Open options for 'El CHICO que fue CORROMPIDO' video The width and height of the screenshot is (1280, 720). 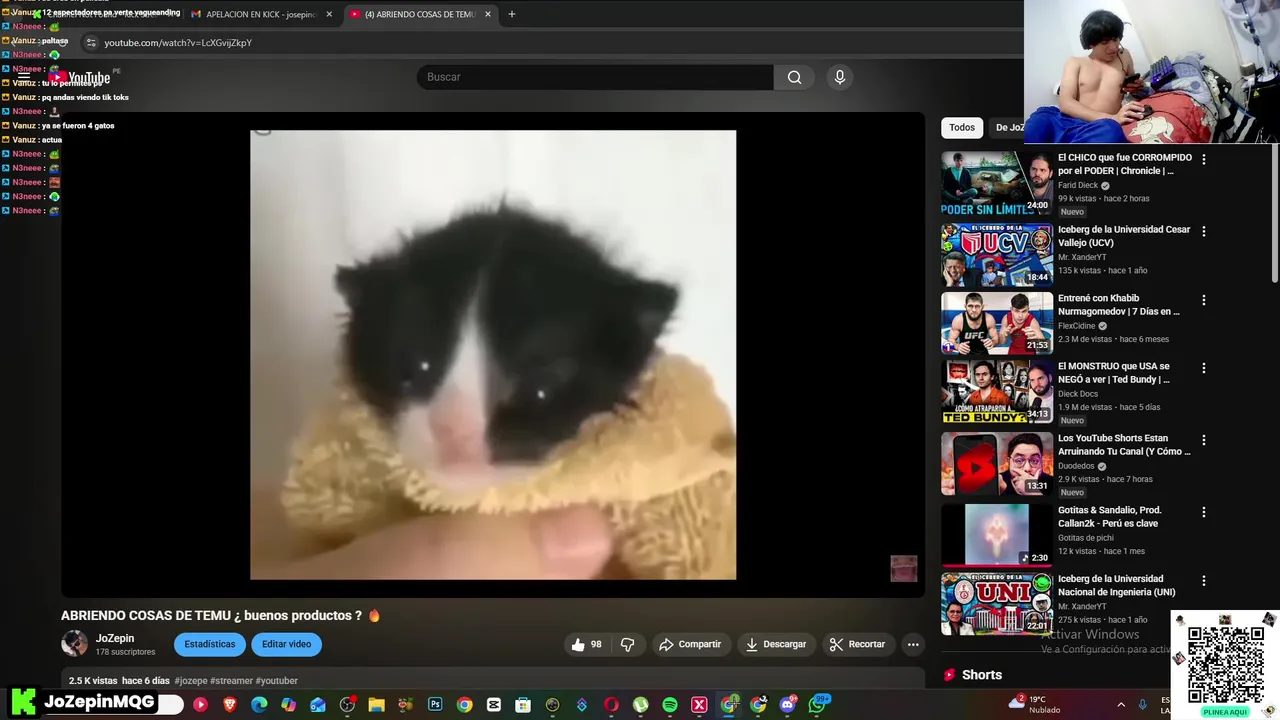click(1203, 159)
